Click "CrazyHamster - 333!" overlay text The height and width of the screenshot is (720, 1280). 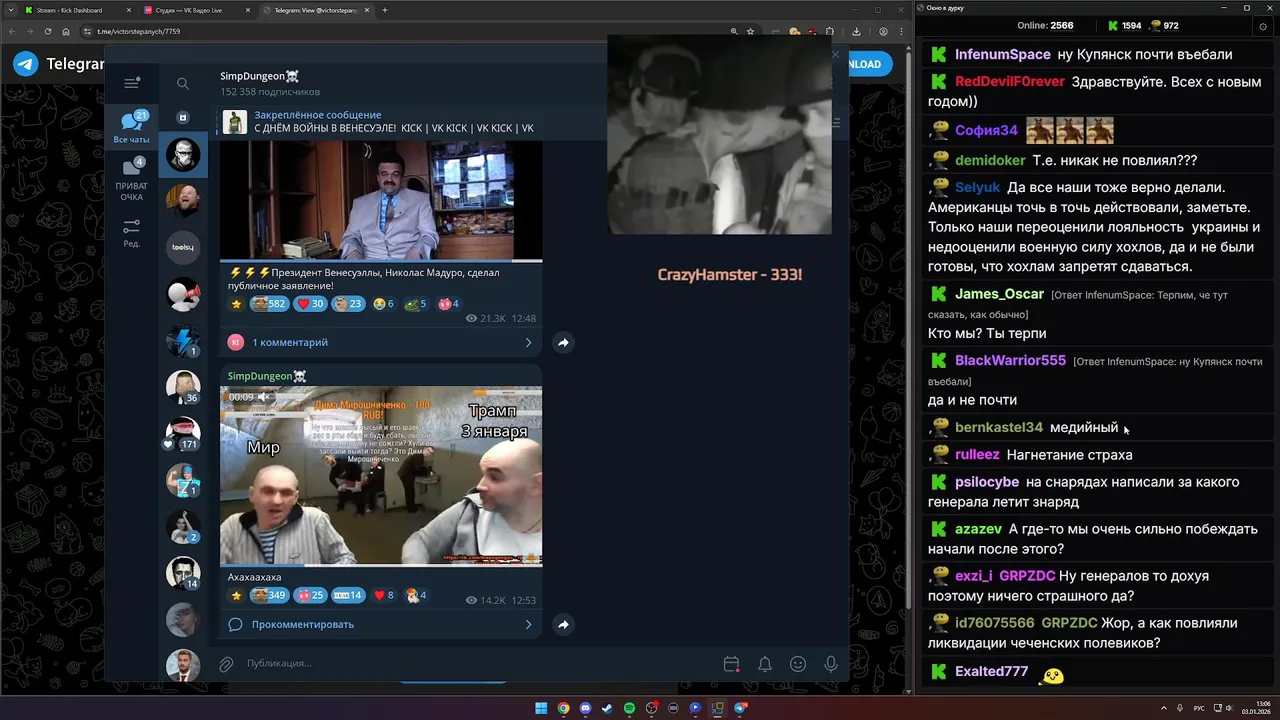click(x=730, y=274)
